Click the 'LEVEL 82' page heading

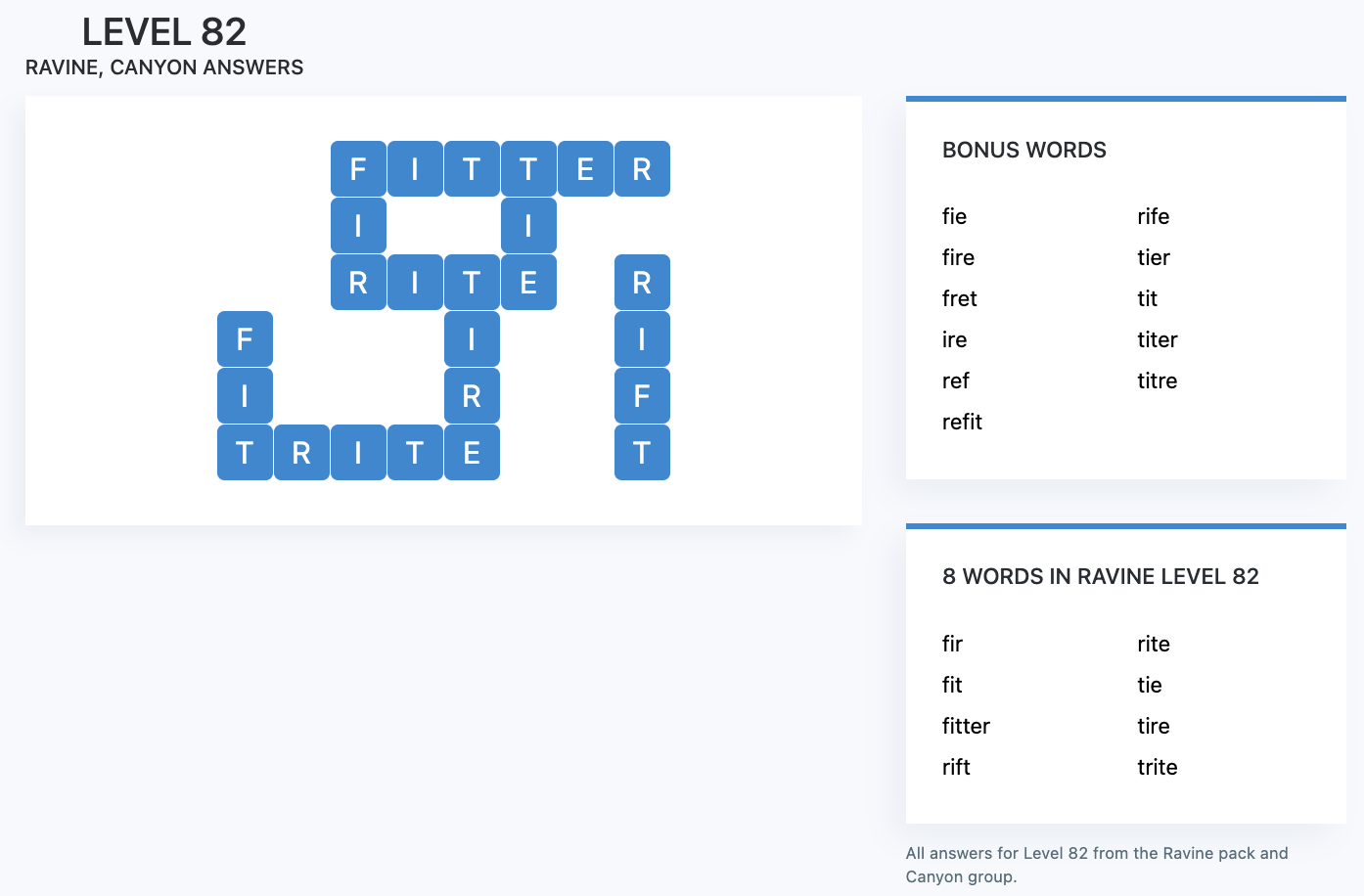tap(164, 32)
